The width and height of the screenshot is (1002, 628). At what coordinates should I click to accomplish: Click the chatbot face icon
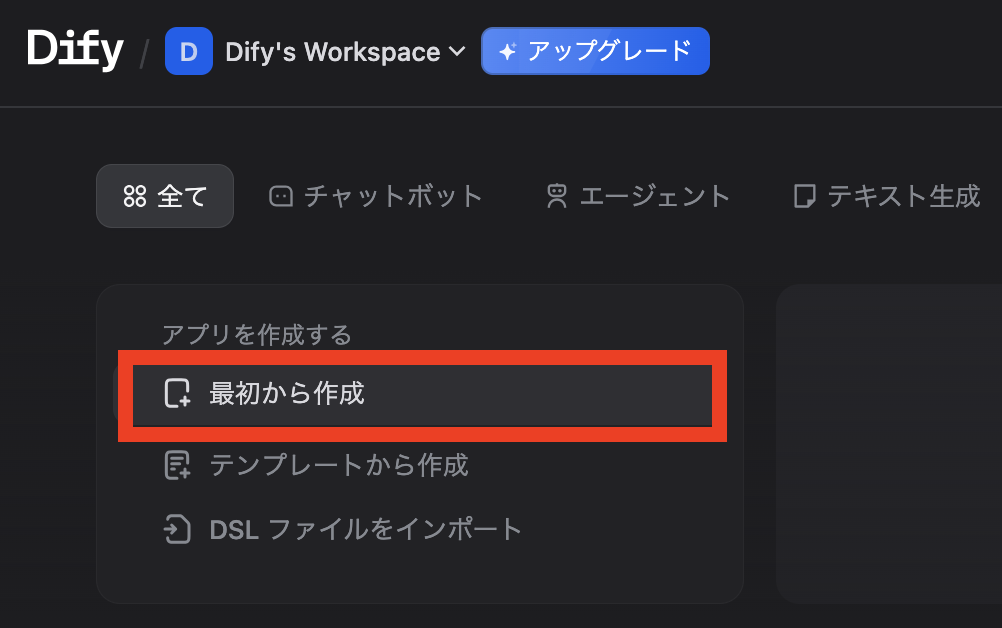point(281,196)
